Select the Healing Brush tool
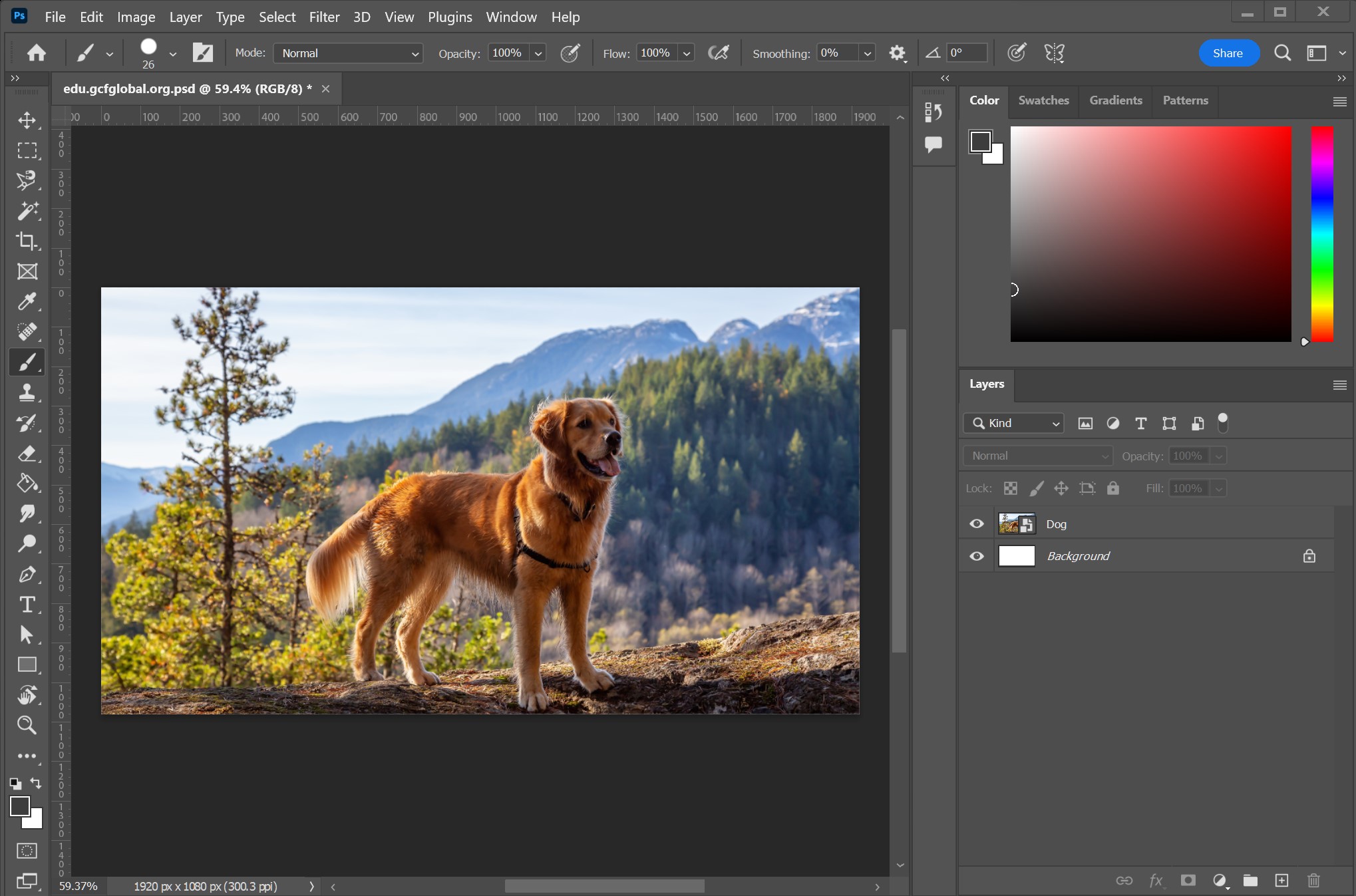 pos(26,331)
